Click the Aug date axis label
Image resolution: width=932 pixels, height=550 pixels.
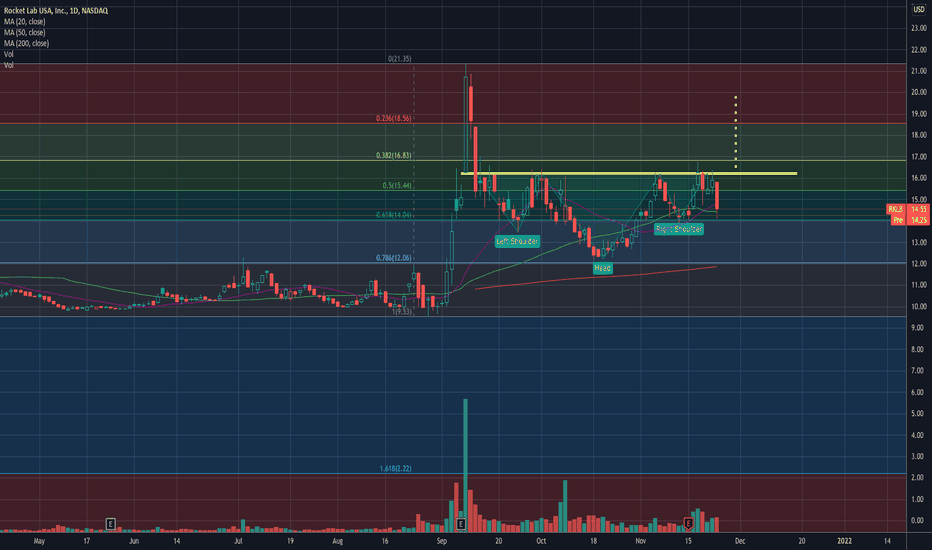[x=338, y=541]
